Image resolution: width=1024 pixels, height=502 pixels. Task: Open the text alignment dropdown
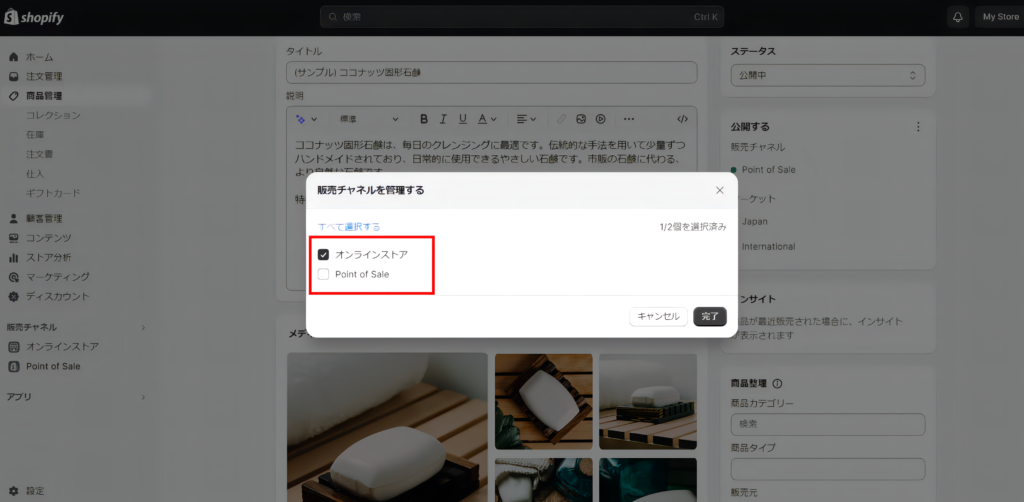[526, 119]
